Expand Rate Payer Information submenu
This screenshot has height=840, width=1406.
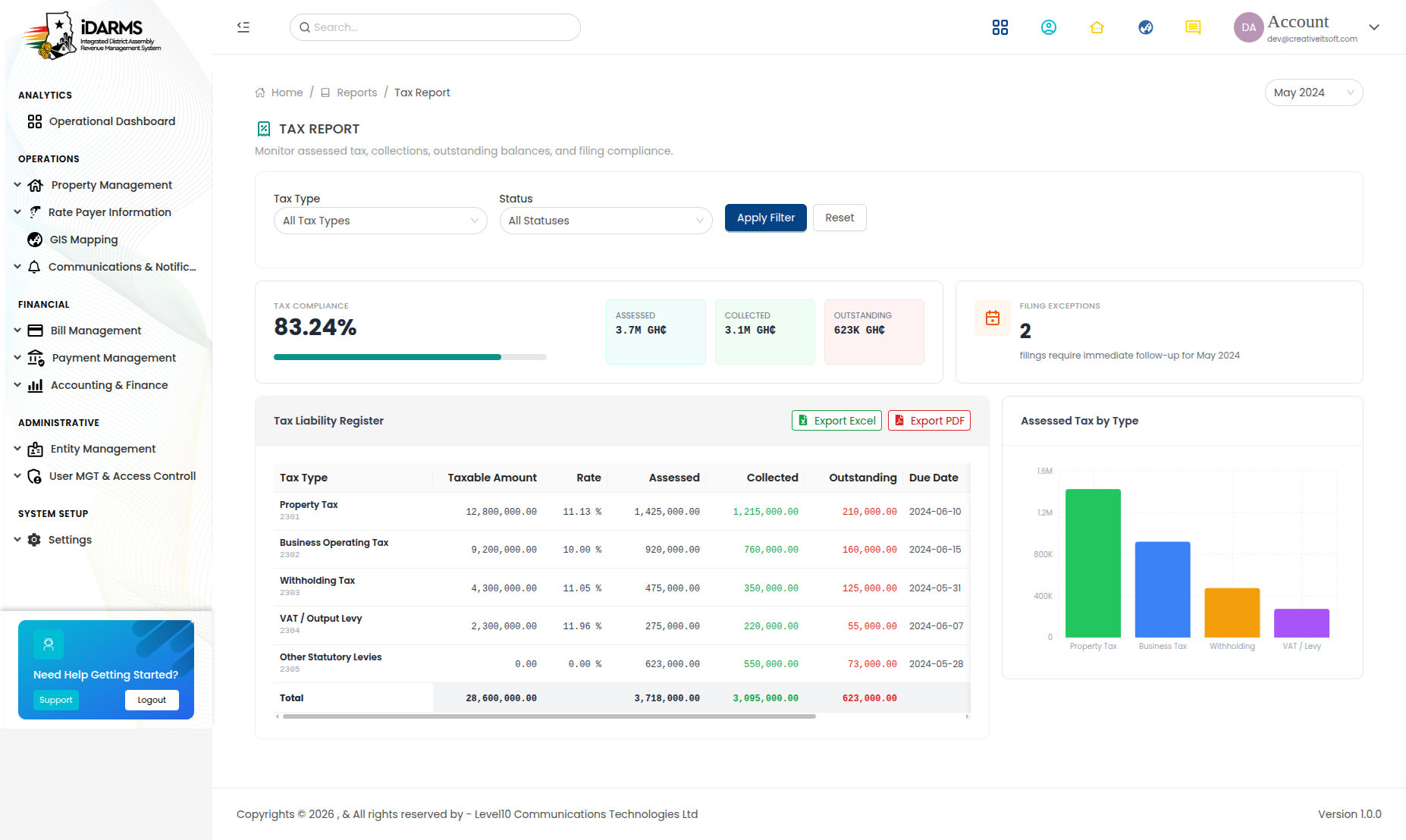pyautogui.click(x=17, y=212)
